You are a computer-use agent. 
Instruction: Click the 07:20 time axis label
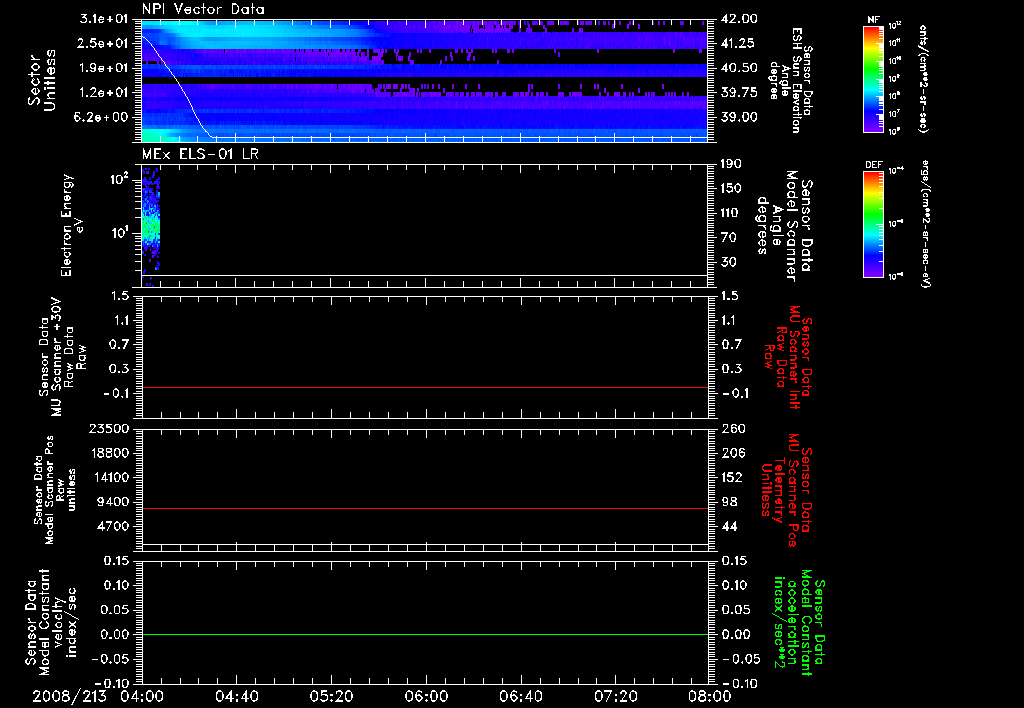(615, 696)
